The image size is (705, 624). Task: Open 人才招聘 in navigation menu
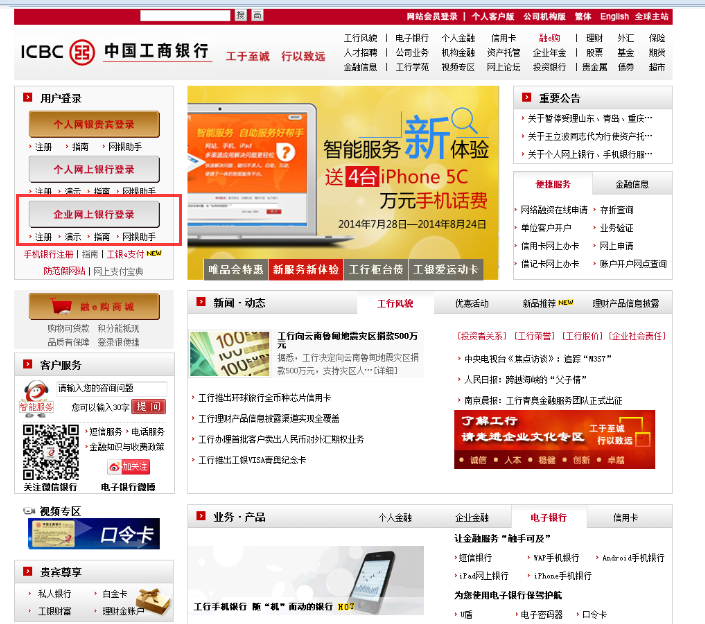click(360, 53)
